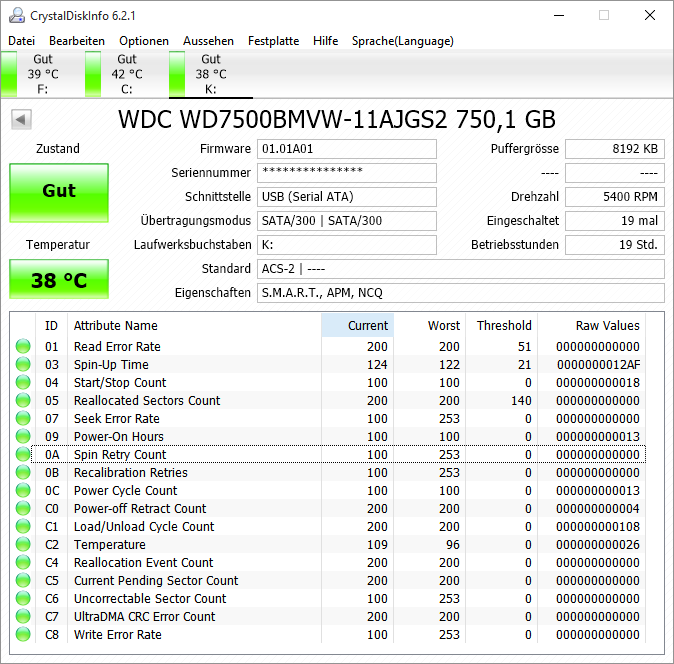
Task: Select disk F: tab showing 39 °C
Action: point(42,74)
